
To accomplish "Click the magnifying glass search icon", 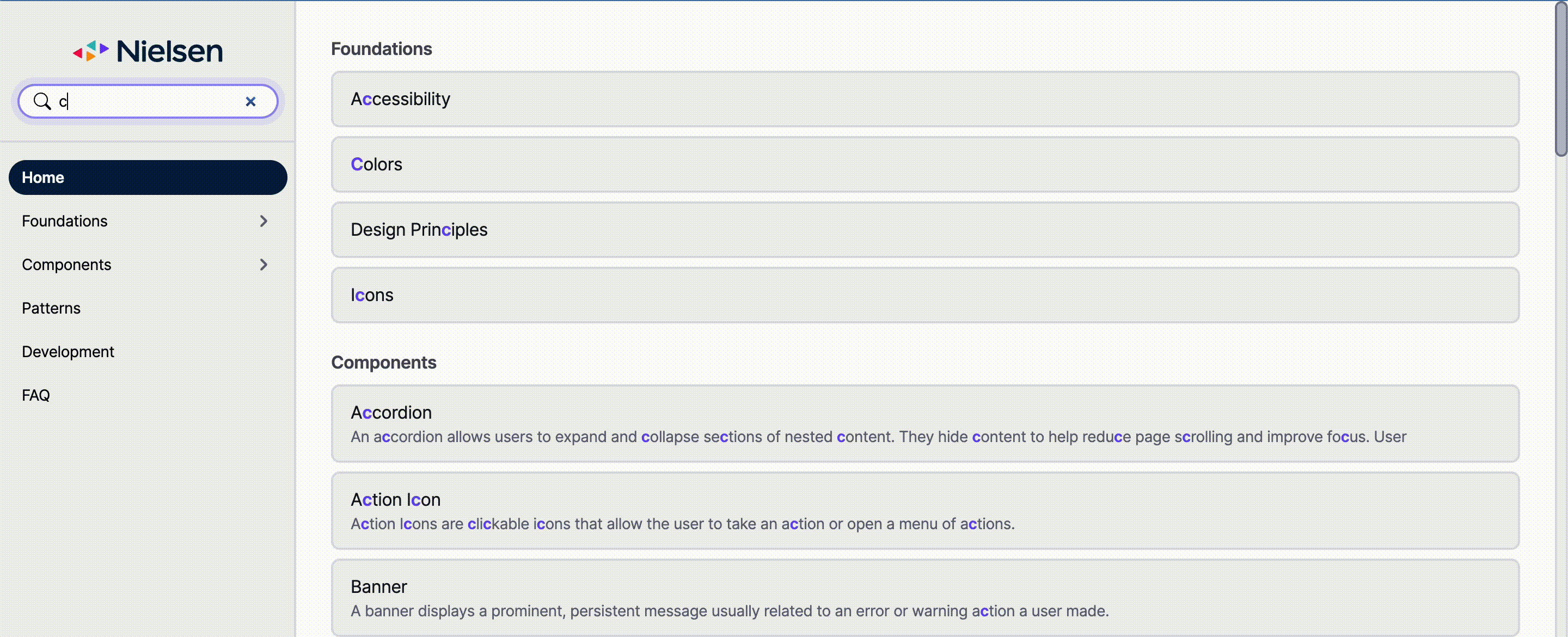I will click(42, 101).
